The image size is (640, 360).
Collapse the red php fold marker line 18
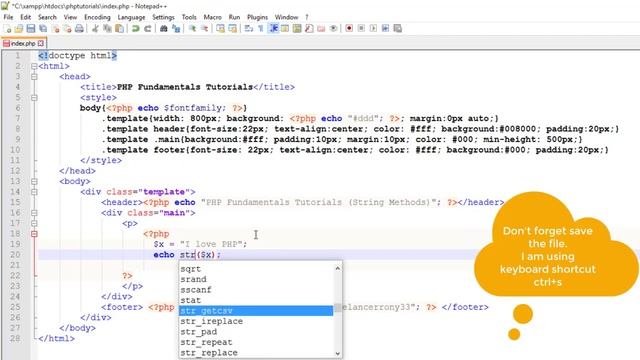pyautogui.click(x=34, y=234)
